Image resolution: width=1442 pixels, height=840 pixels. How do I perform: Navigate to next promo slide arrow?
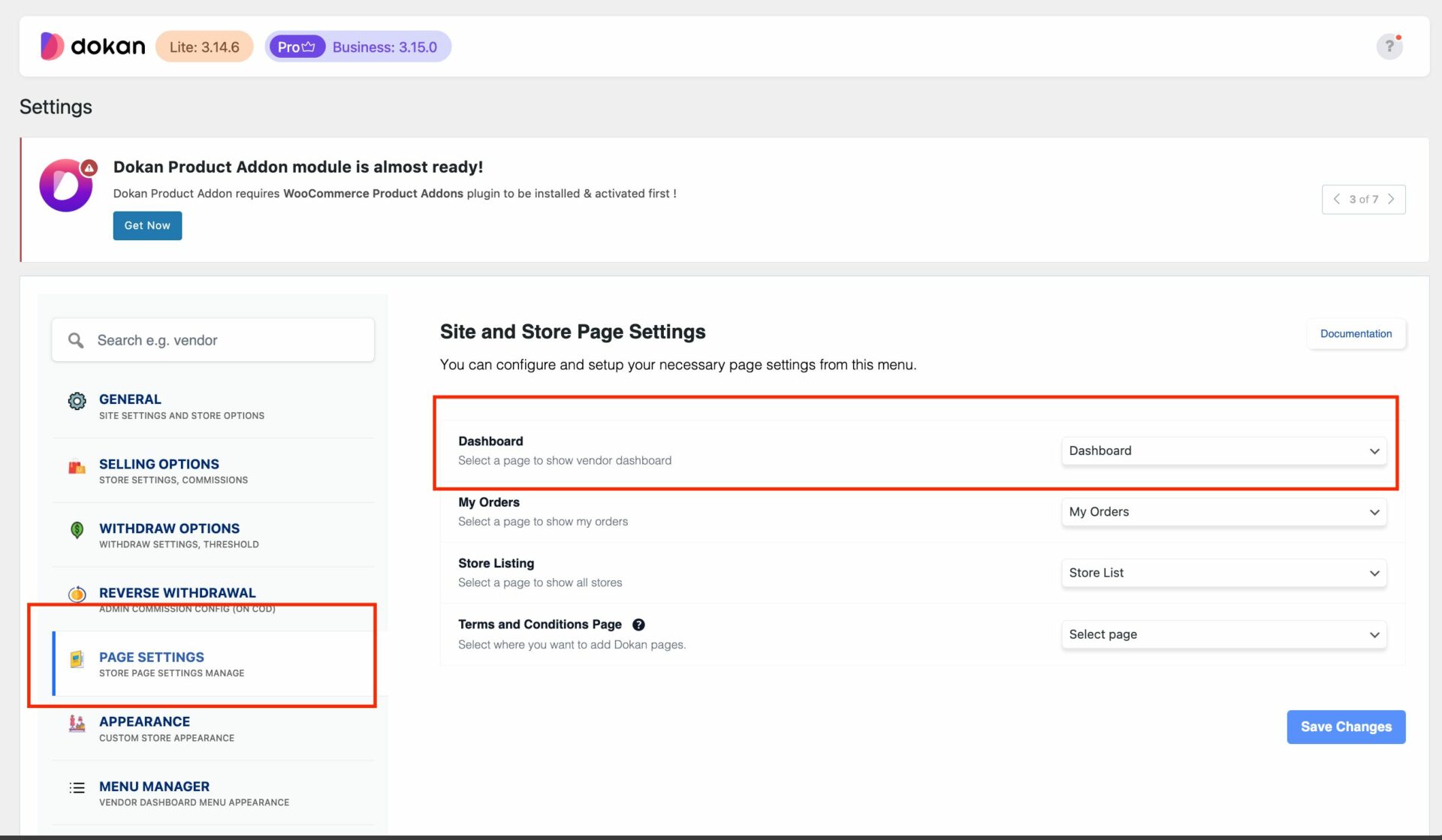click(x=1391, y=199)
